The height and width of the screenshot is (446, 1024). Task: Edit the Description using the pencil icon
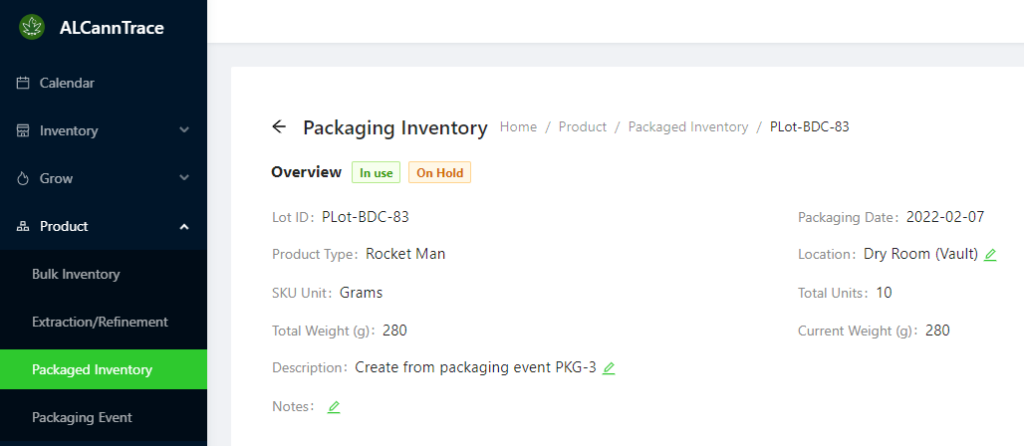(x=609, y=368)
